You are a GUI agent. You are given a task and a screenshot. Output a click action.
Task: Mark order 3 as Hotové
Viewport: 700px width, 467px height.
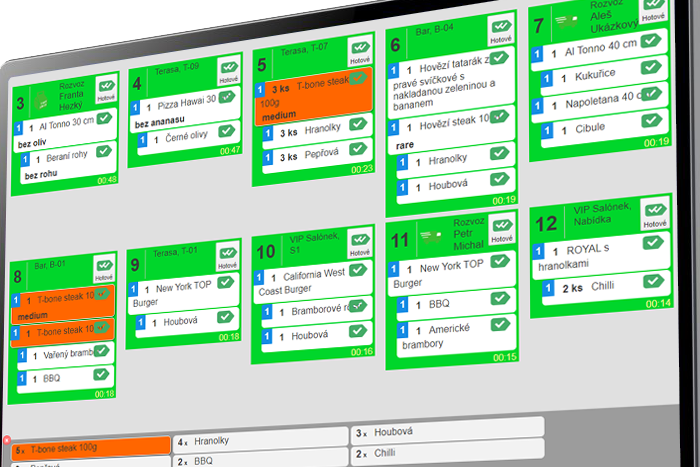coord(105,92)
